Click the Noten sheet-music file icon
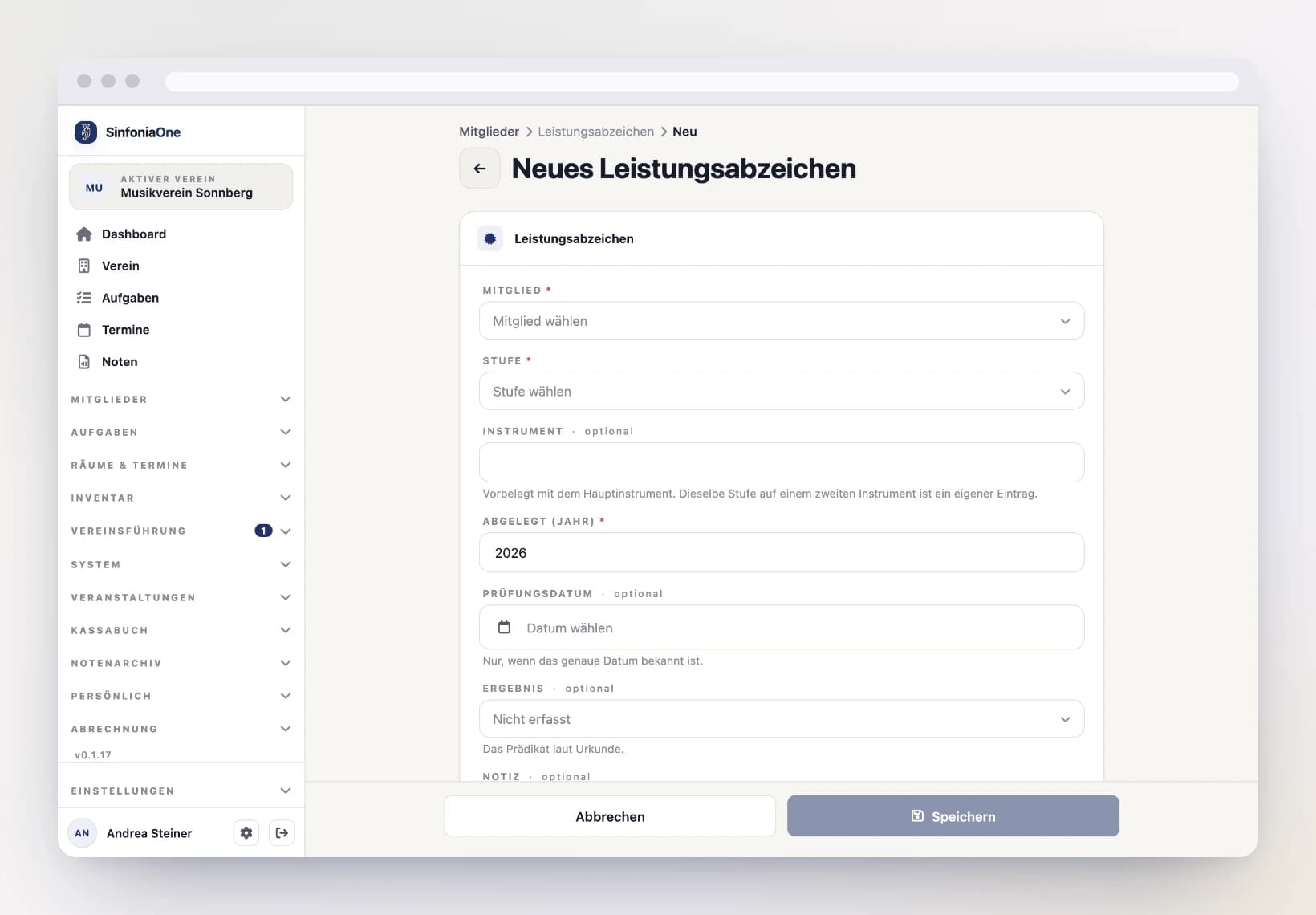1316x915 pixels. (x=84, y=362)
